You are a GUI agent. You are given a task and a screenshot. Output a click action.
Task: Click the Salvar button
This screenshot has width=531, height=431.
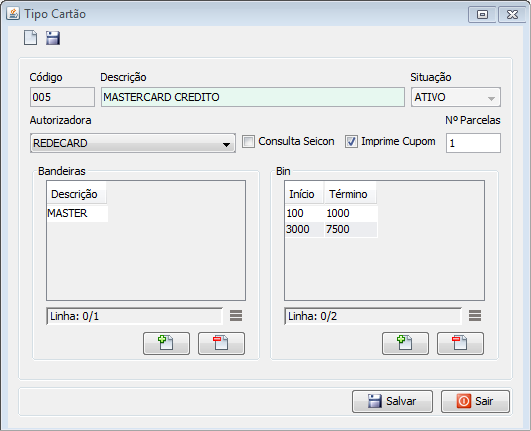click(x=392, y=402)
